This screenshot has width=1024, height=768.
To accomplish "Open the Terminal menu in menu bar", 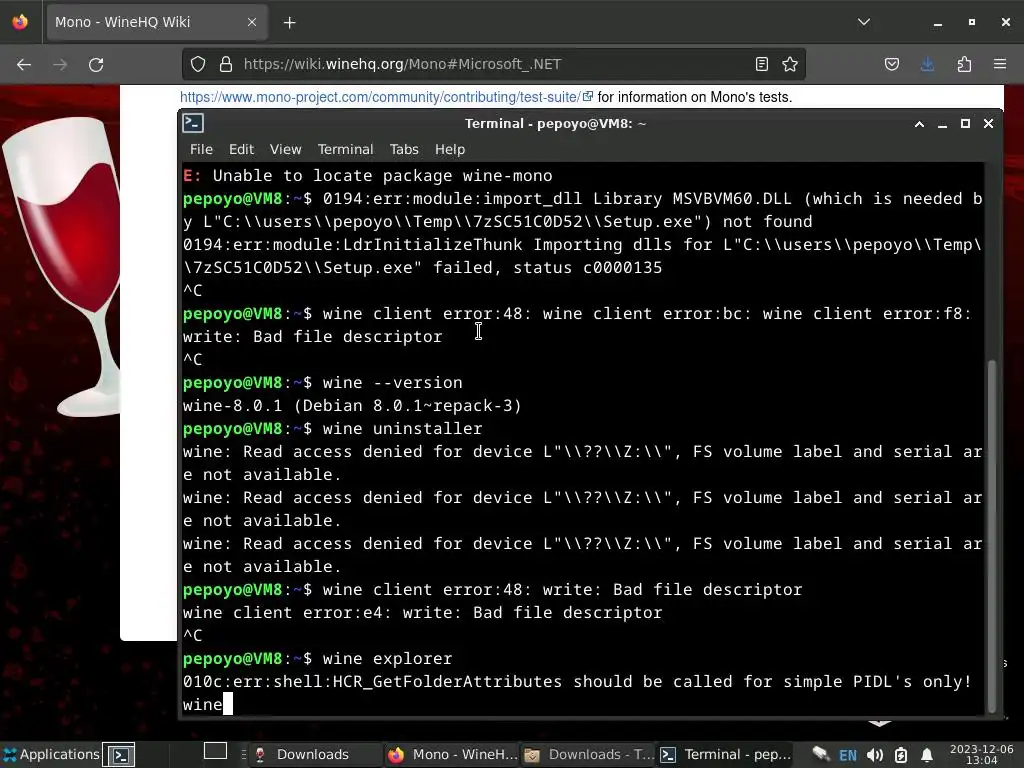I will (x=345, y=150).
